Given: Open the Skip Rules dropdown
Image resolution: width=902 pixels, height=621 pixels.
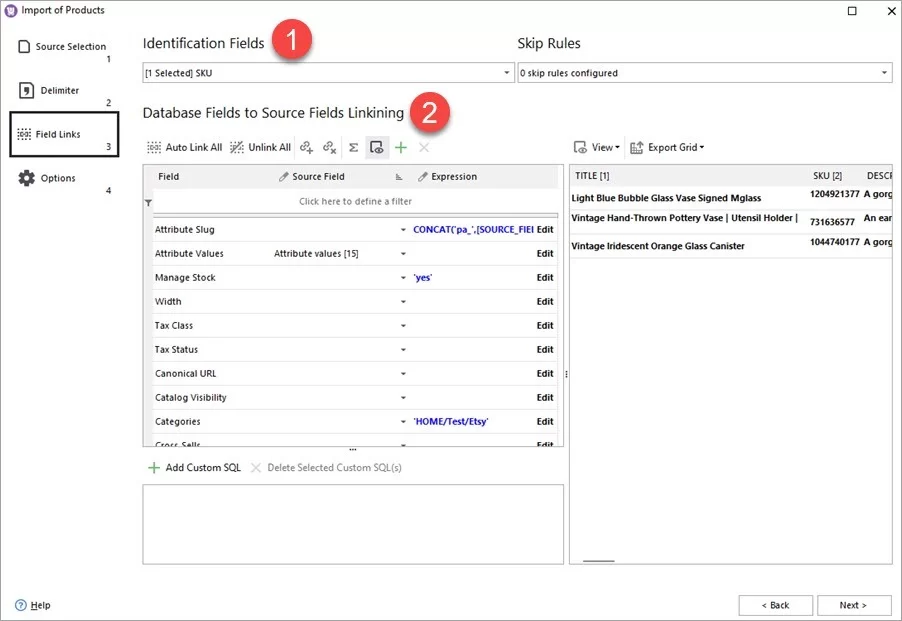Looking at the screenshot, I should point(882,71).
